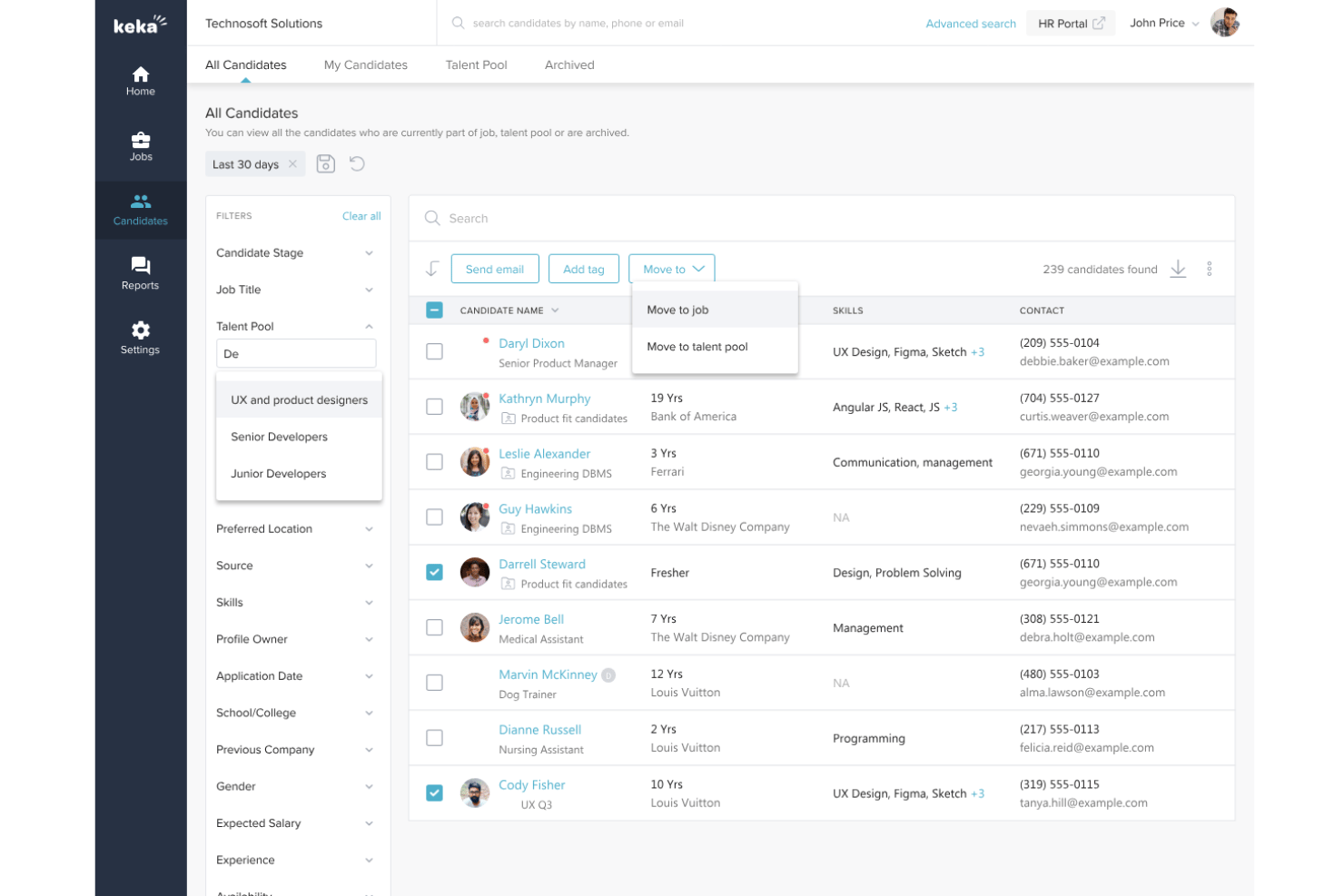Image resolution: width=1344 pixels, height=896 pixels.
Task: Open John Price profile avatar
Action: (1225, 23)
